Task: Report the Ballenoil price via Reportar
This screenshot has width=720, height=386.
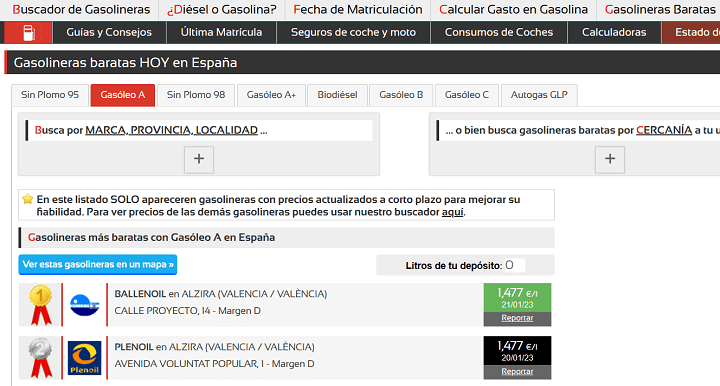Action: [517, 318]
